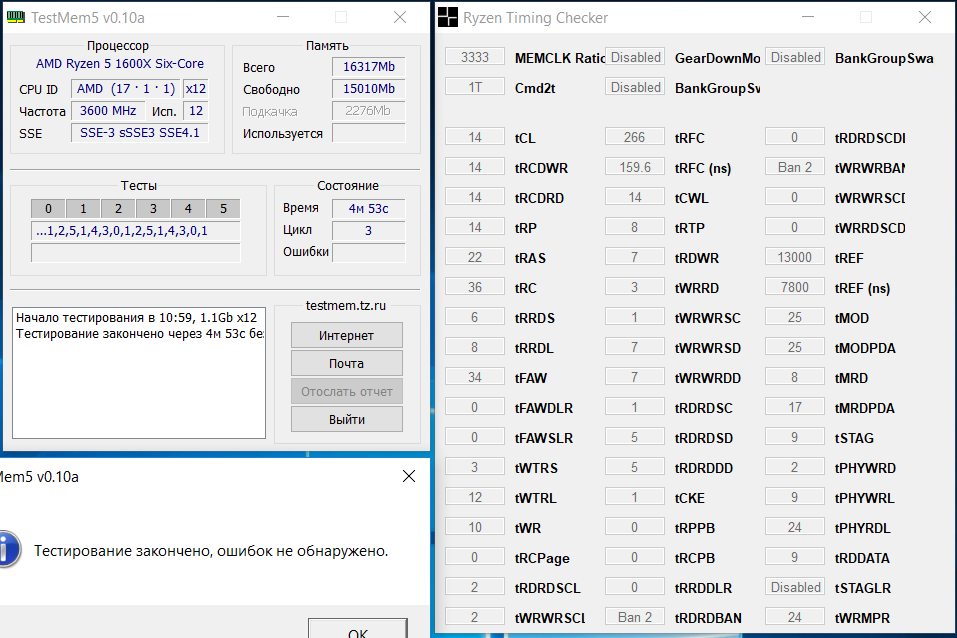Click the tWRMPR value 24

pyautogui.click(x=795, y=617)
